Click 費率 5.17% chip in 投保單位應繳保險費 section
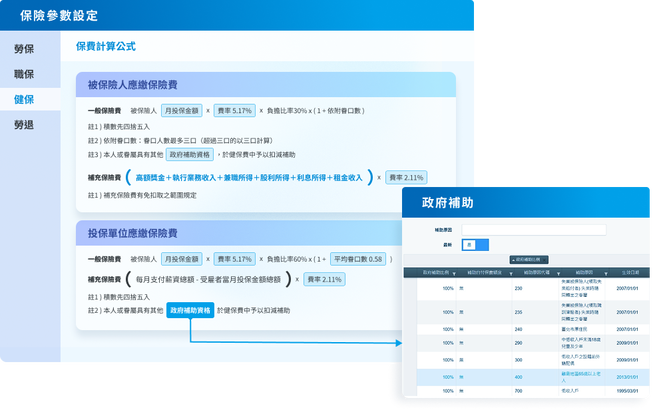 coord(234,259)
